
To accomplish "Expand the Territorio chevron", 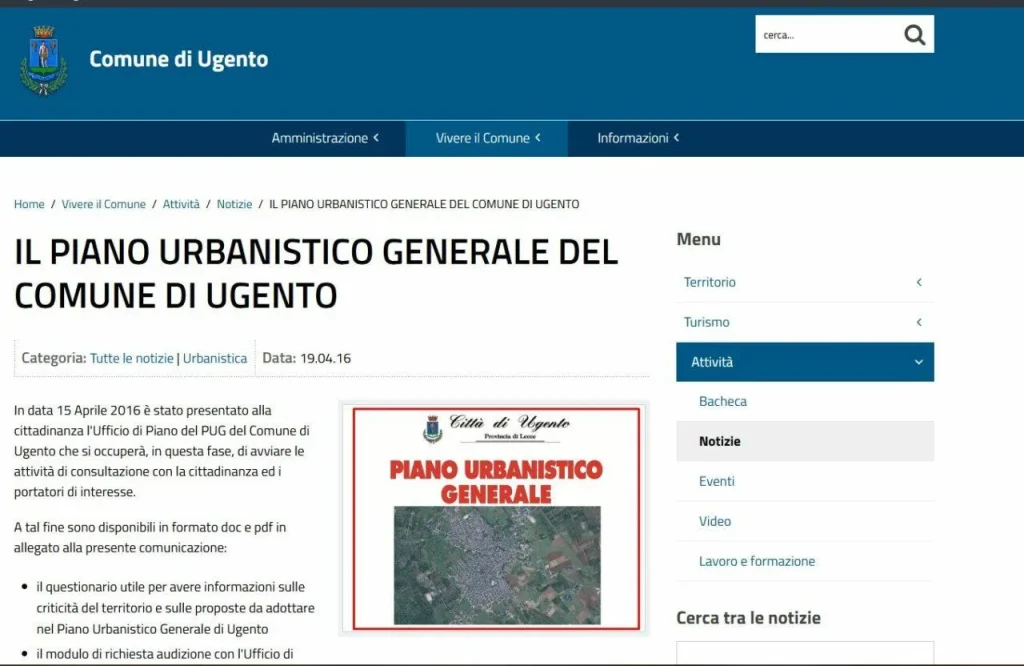I will (919, 282).
